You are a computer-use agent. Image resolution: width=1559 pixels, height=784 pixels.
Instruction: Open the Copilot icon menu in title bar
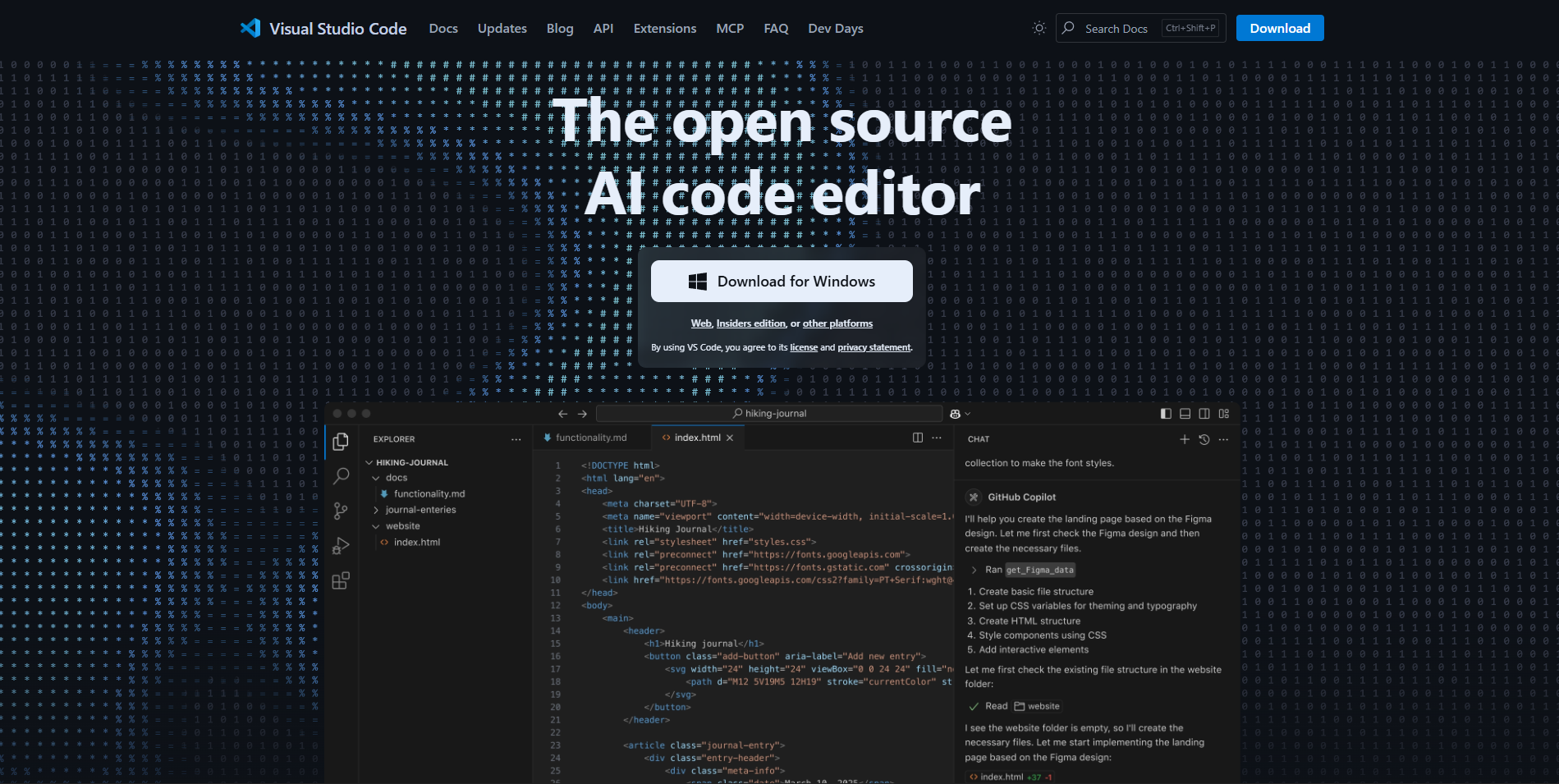960,414
